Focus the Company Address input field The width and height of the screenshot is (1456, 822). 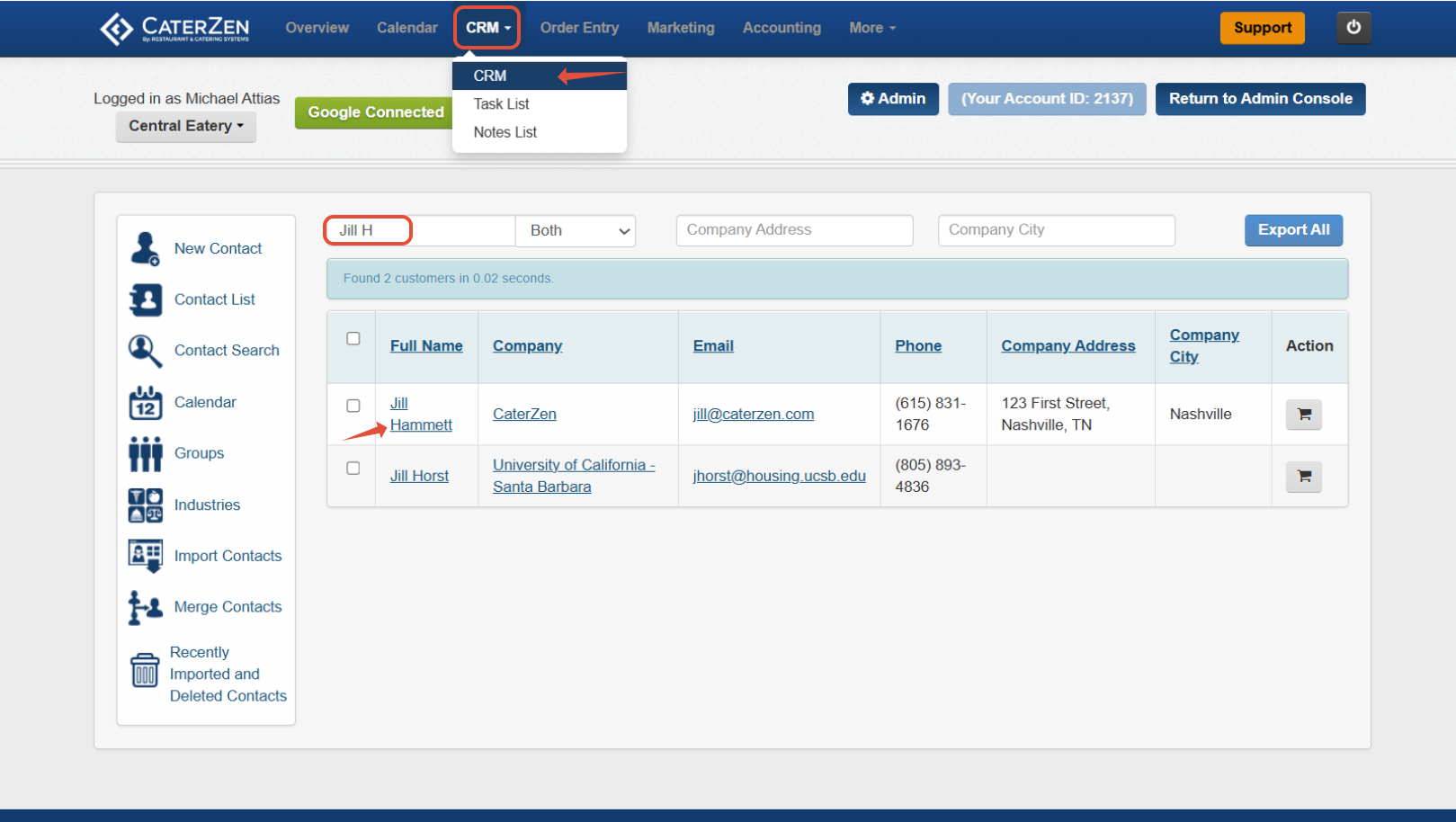pyautogui.click(x=795, y=230)
